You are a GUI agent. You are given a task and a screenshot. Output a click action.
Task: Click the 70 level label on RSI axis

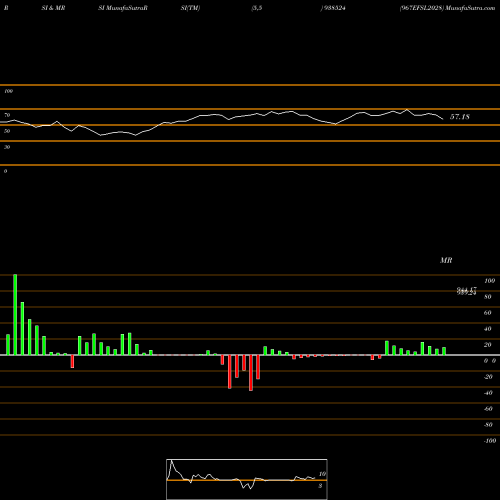click(x=7, y=115)
